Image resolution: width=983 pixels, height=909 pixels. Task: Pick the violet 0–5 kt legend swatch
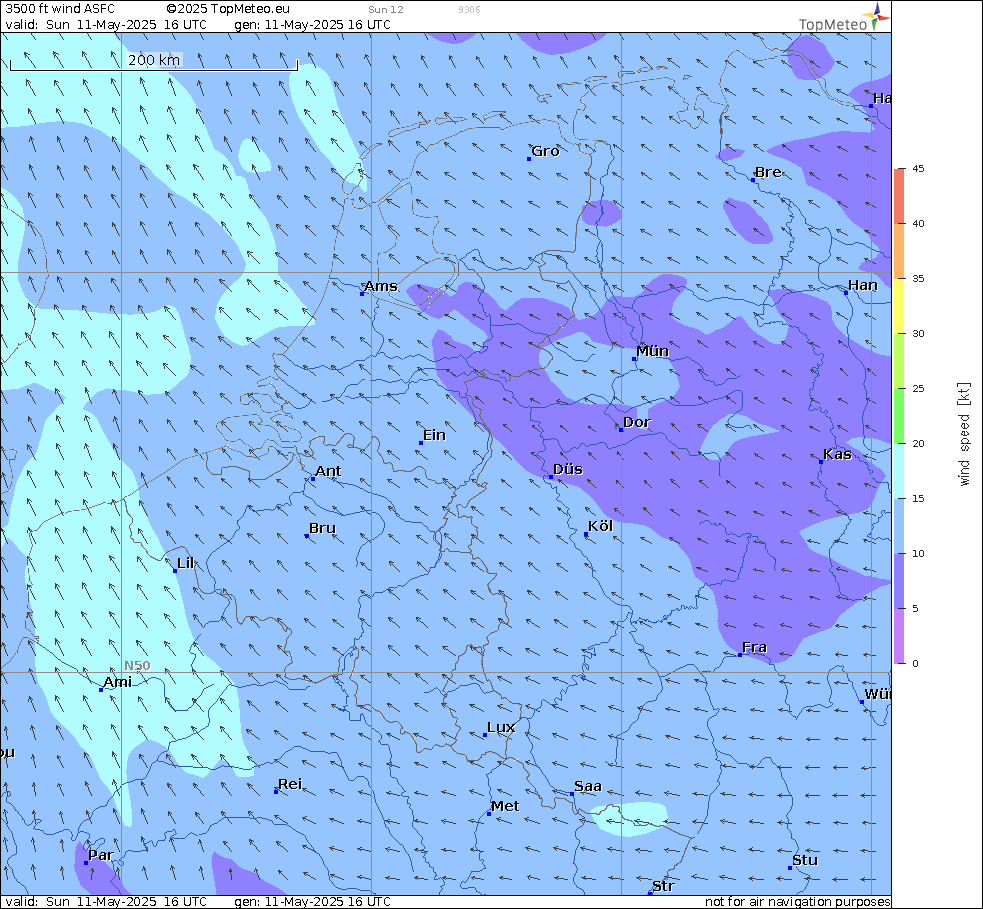click(900, 636)
